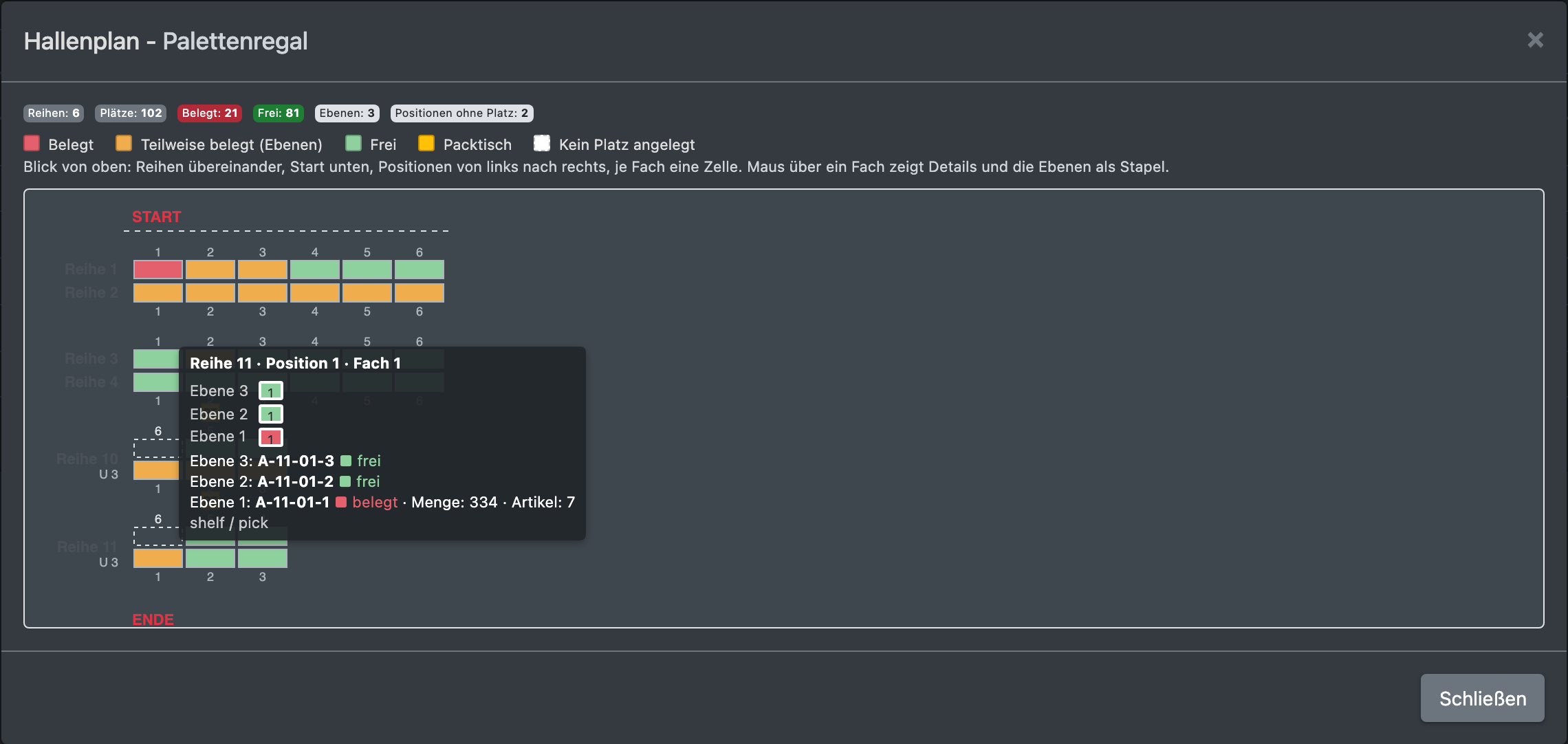Click the white 'Kein Platz angelegt' legend swatch
The image size is (1568, 744).
(542, 143)
